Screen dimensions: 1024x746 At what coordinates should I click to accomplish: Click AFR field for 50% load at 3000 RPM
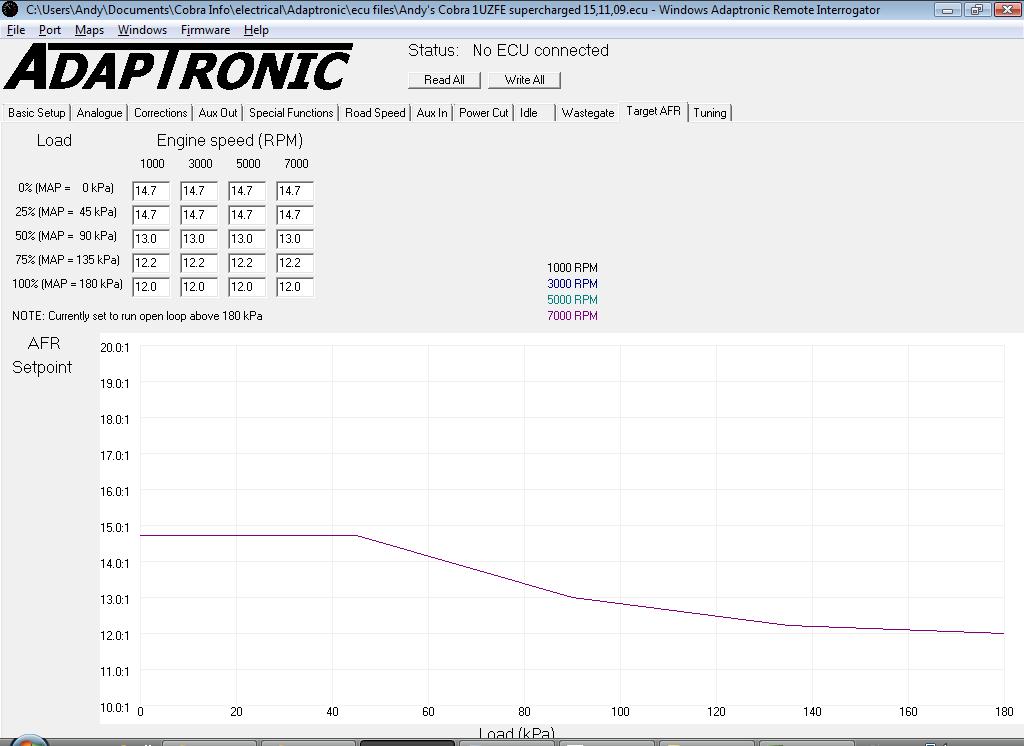click(199, 239)
